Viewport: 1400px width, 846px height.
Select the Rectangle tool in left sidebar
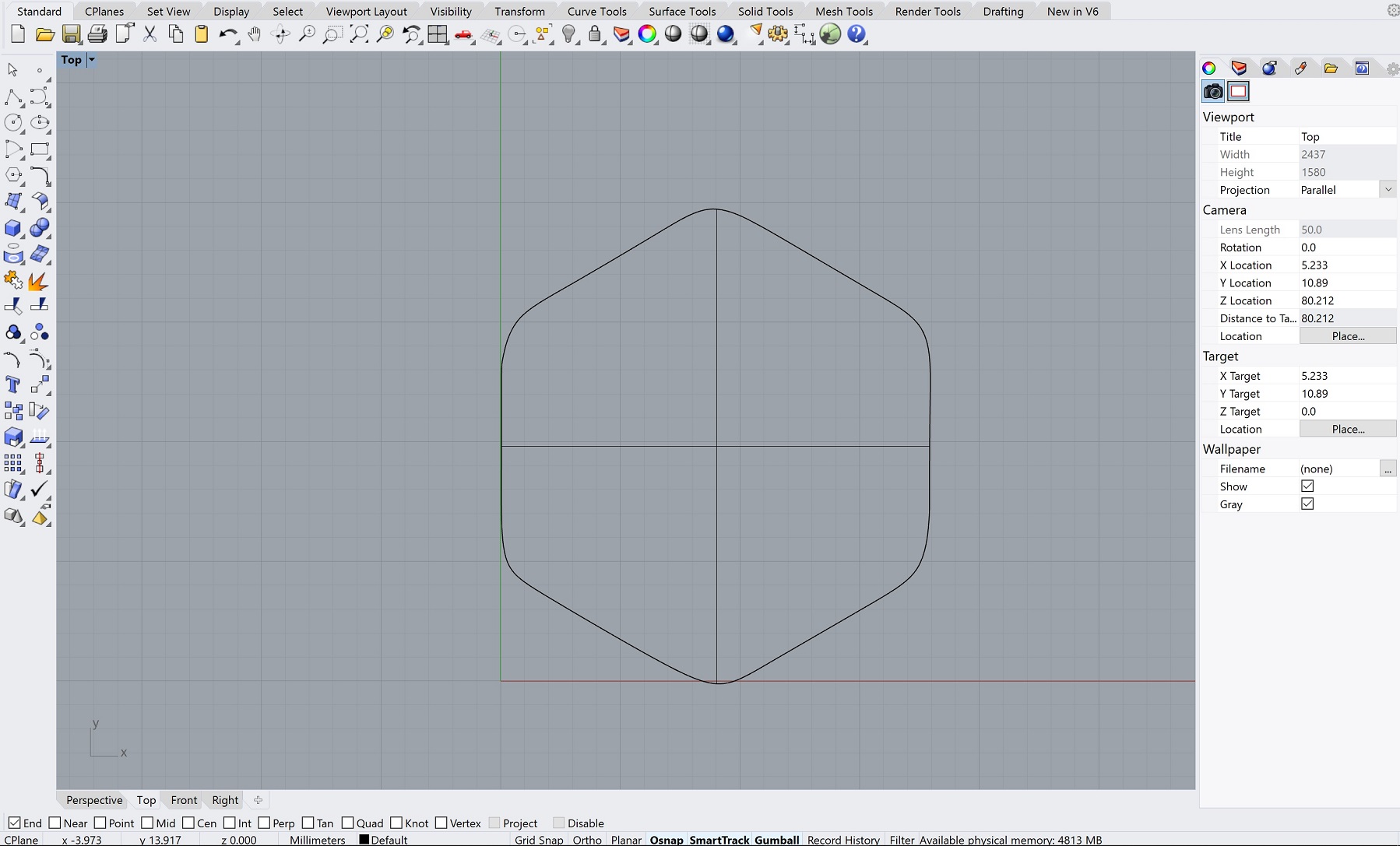click(x=40, y=149)
